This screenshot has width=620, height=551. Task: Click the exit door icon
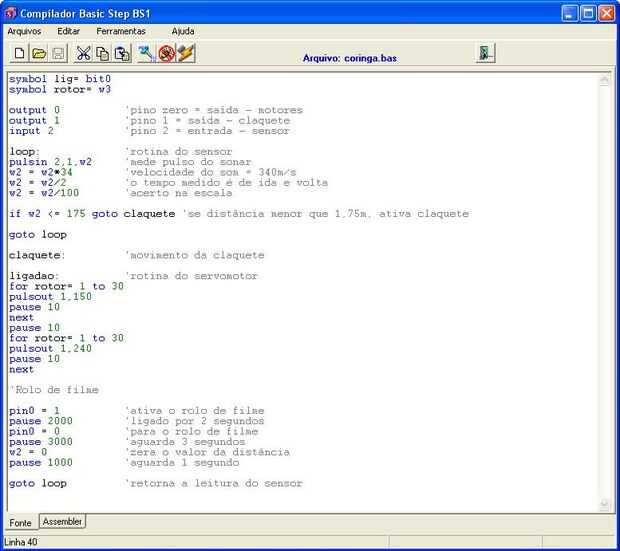486,53
